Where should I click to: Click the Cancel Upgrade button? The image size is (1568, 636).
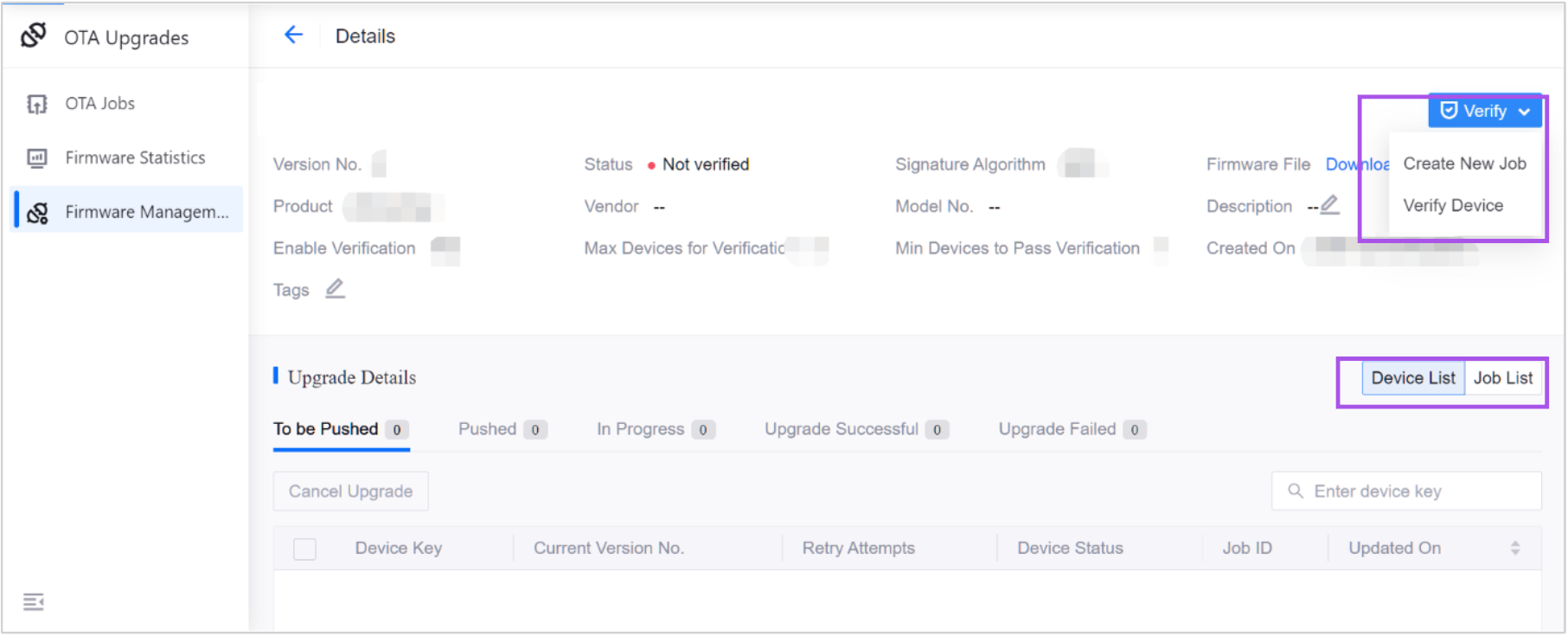coord(351,491)
